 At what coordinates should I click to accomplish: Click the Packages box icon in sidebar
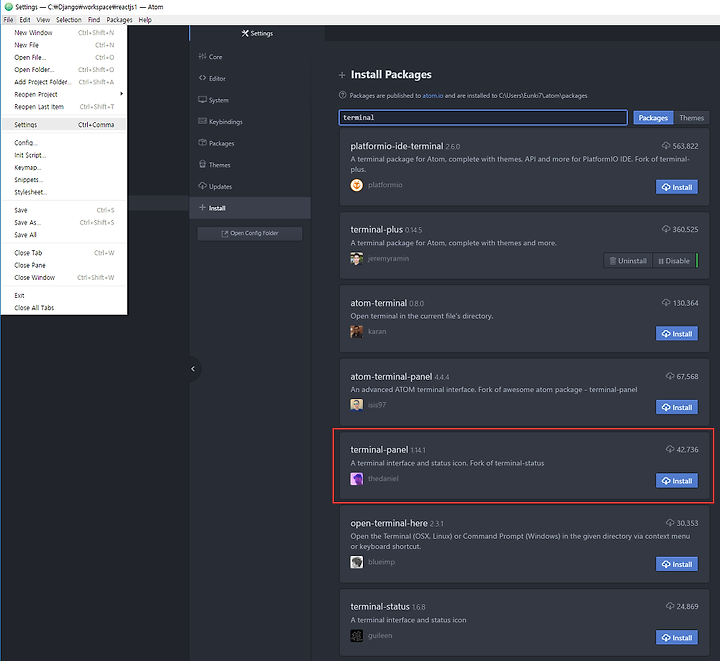pos(202,143)
